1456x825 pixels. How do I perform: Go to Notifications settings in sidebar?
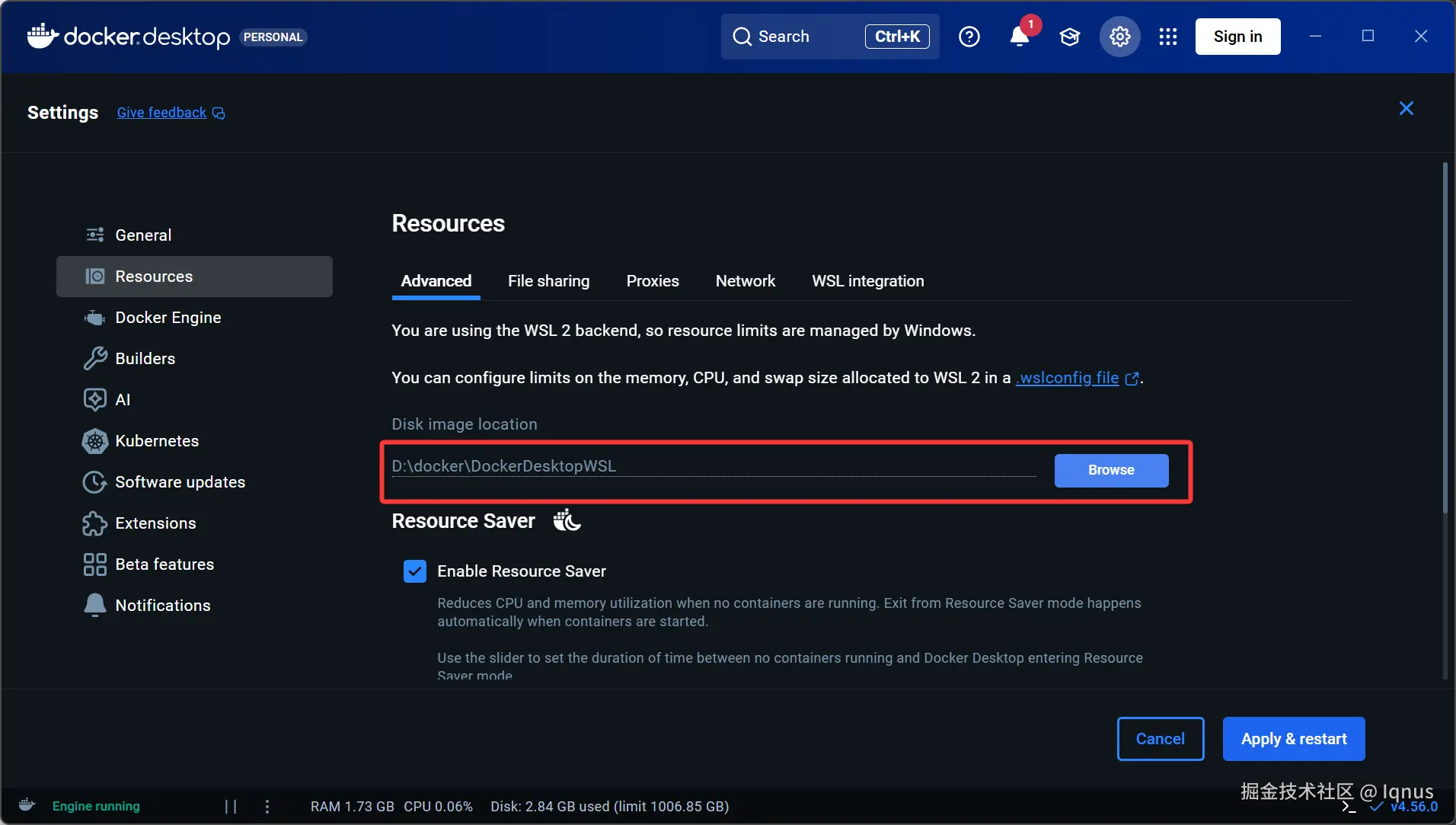[x=194, y=606]
